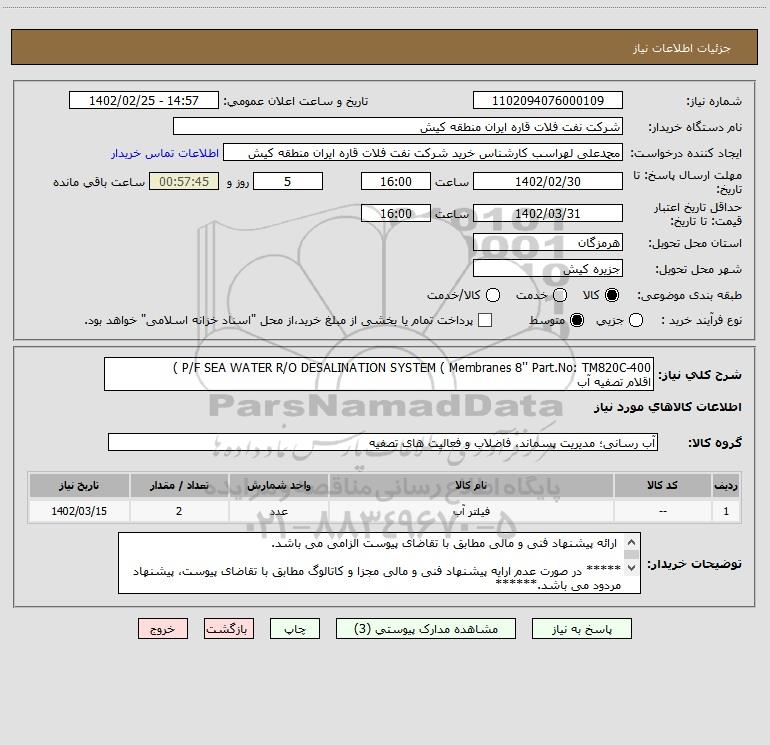Click response deadline time 16:00 field
Screen dimensions: 770x745
396,182
